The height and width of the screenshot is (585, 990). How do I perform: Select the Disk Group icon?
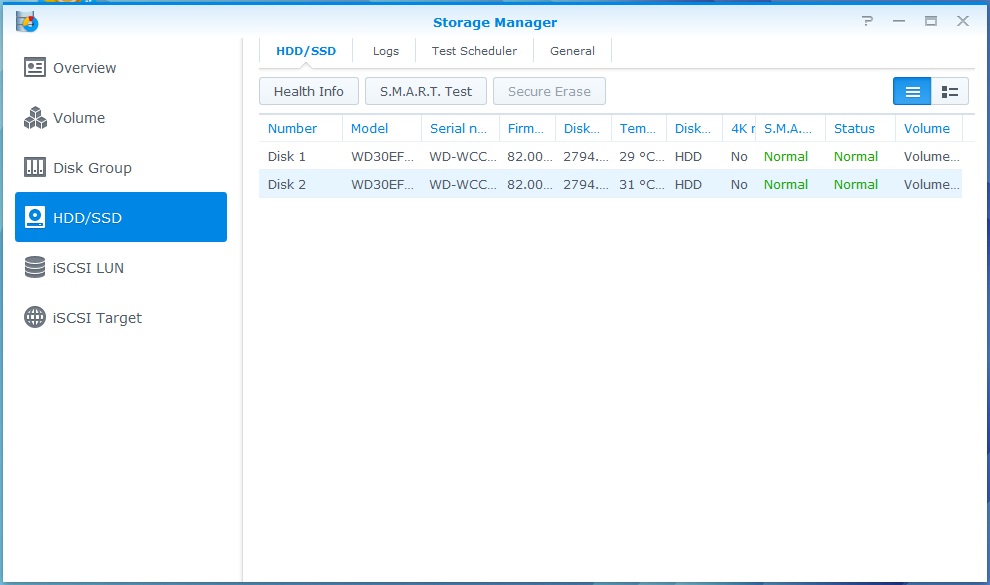pyautogui.click(x=35, y=168)
